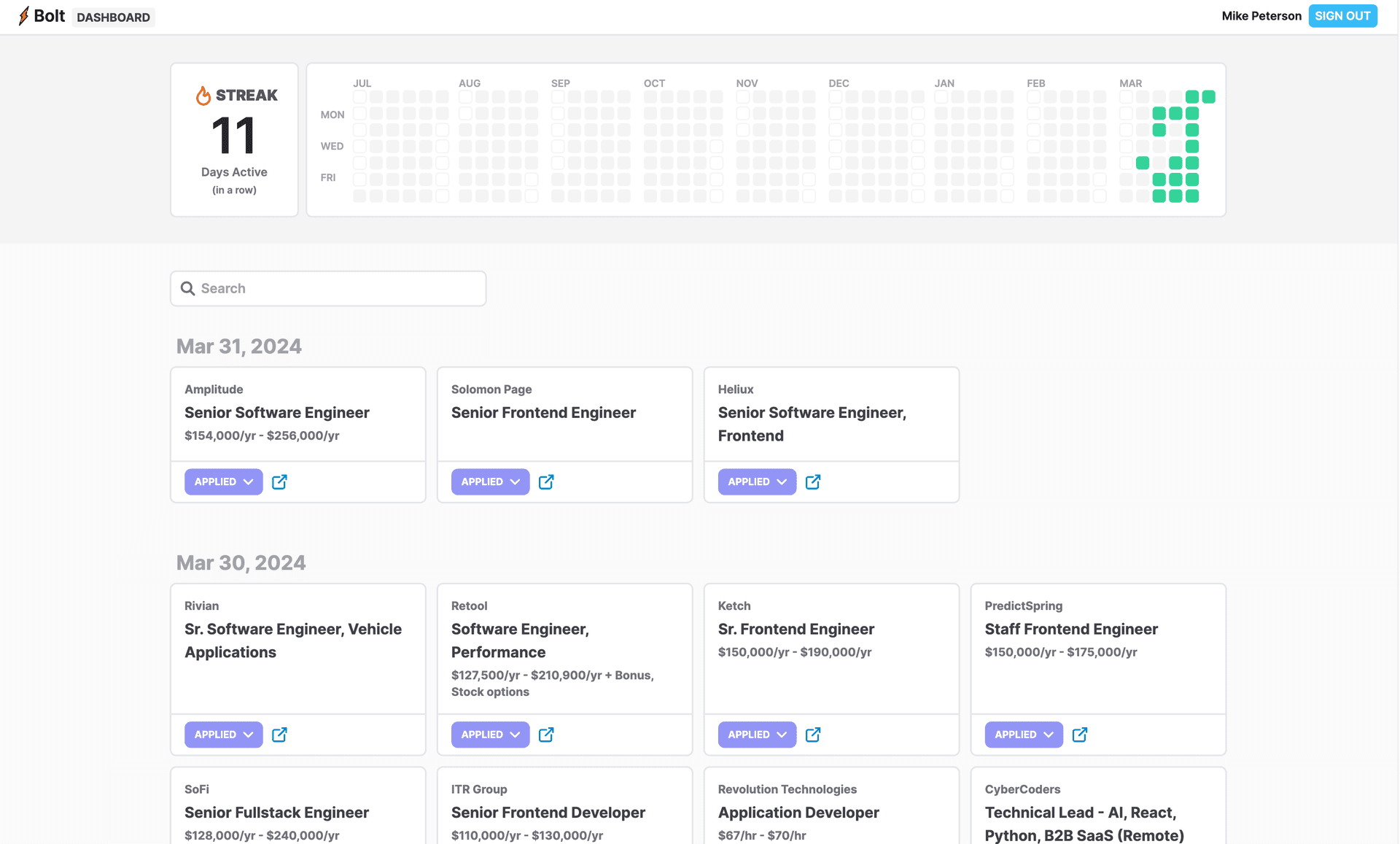Viewport: 1400px width, 844px height.
Task: Select the Amplitude company name
Action: (214, 390)
